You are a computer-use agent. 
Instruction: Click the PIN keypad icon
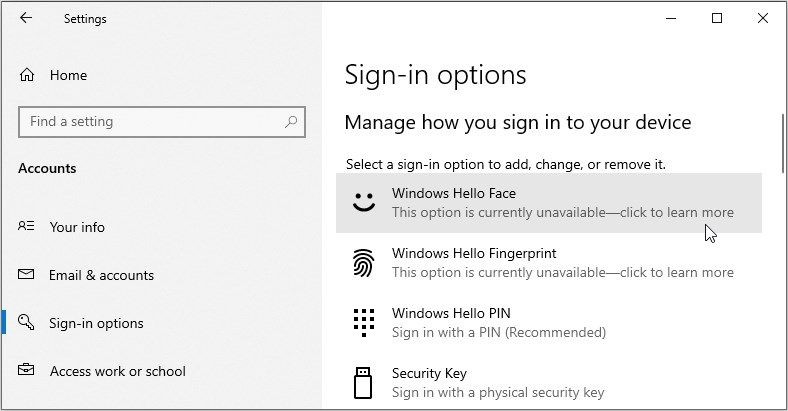tap(364, 323)
